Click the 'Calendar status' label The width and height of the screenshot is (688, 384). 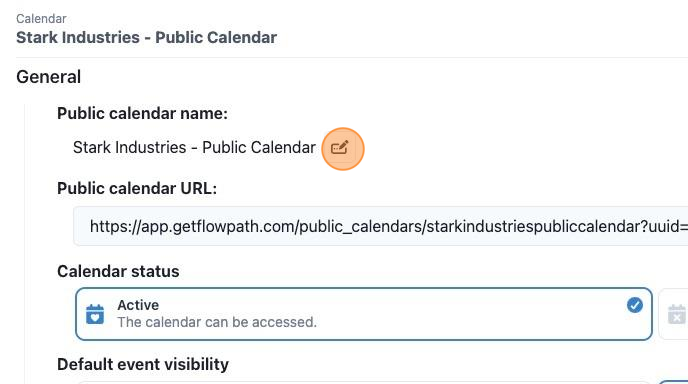(118, 271)
